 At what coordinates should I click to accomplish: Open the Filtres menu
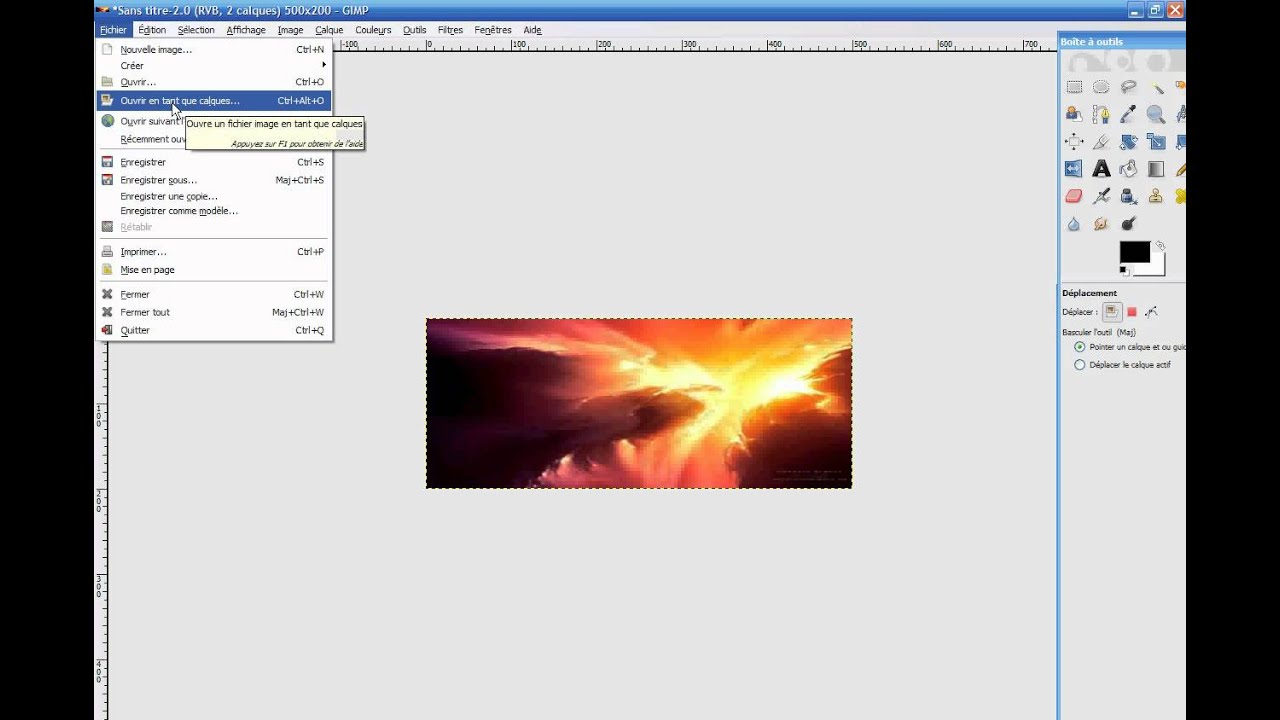pyautogui.click(x=450, y=30)
